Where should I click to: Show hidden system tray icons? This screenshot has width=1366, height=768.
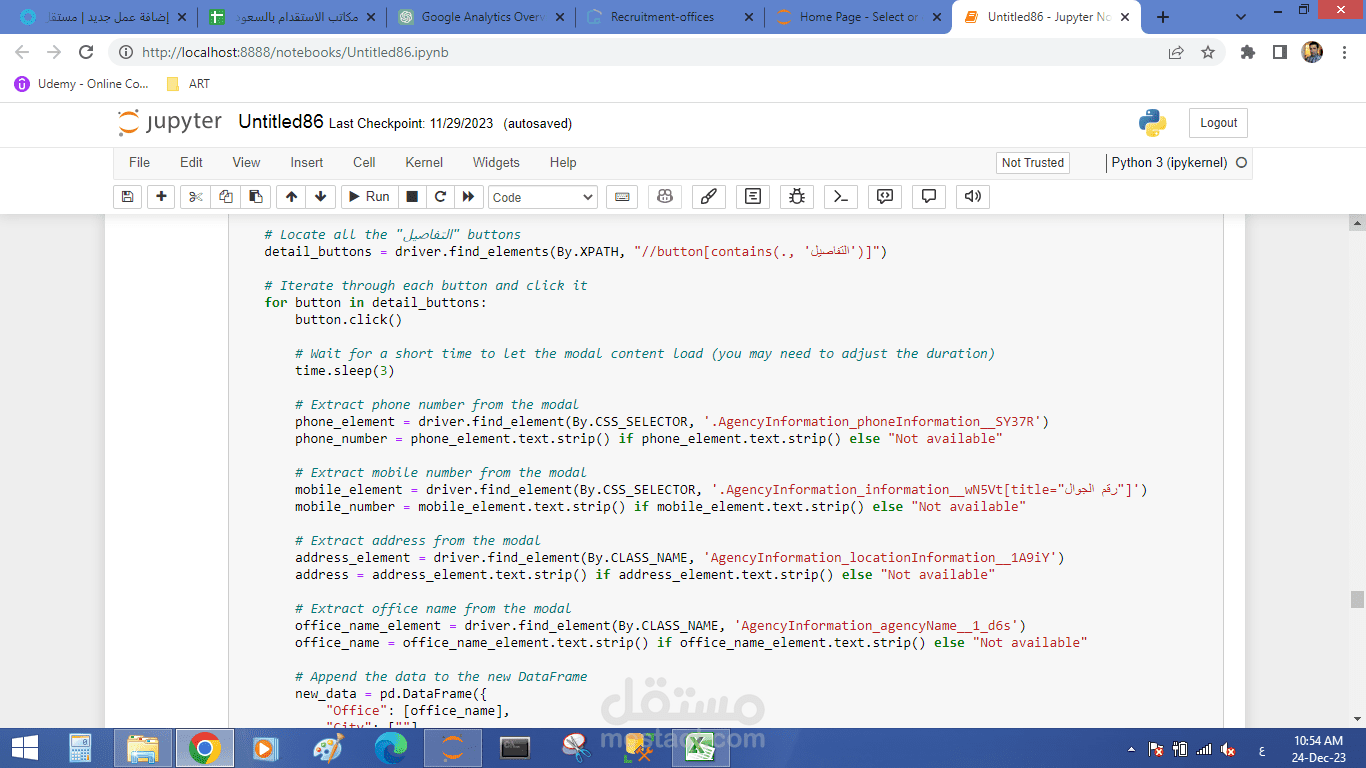click(1131, 748)
